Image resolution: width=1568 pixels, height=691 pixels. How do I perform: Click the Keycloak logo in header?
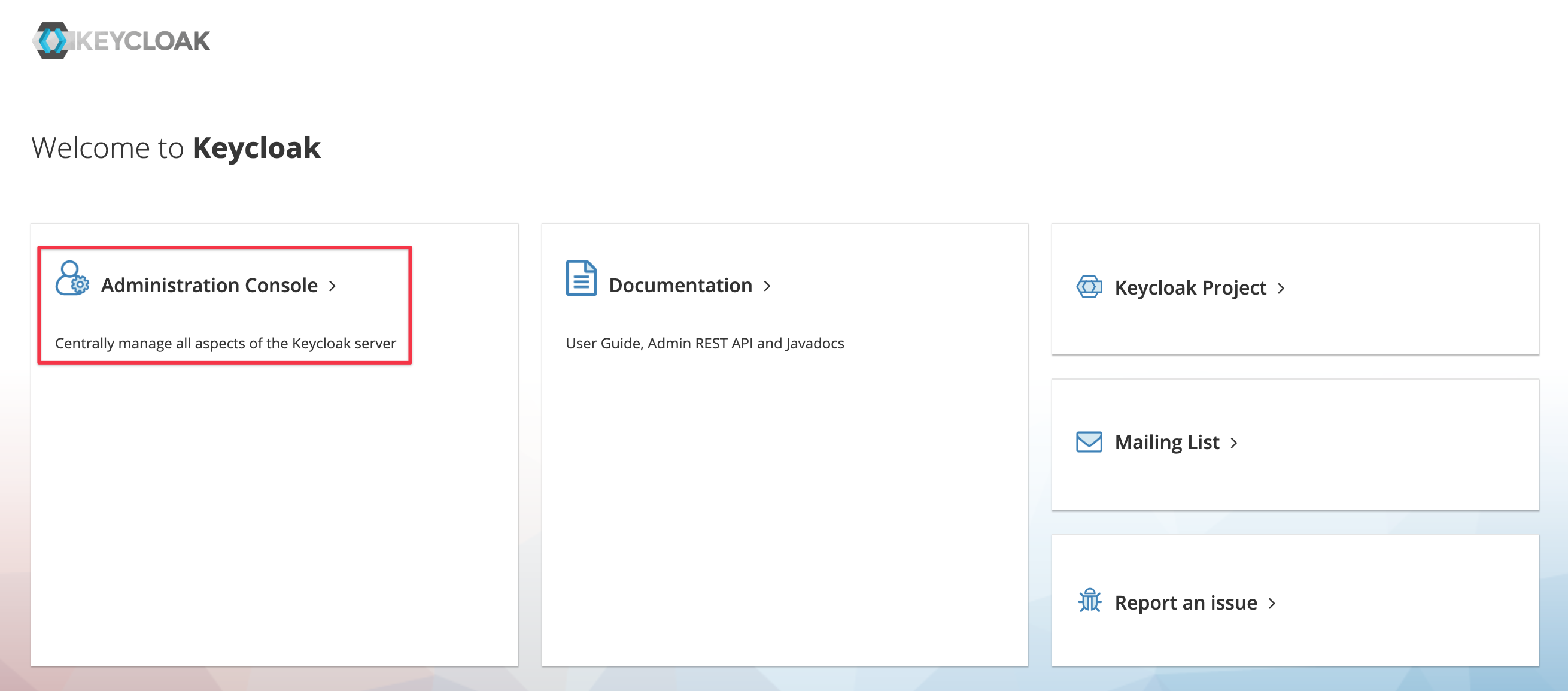point(120,41)
